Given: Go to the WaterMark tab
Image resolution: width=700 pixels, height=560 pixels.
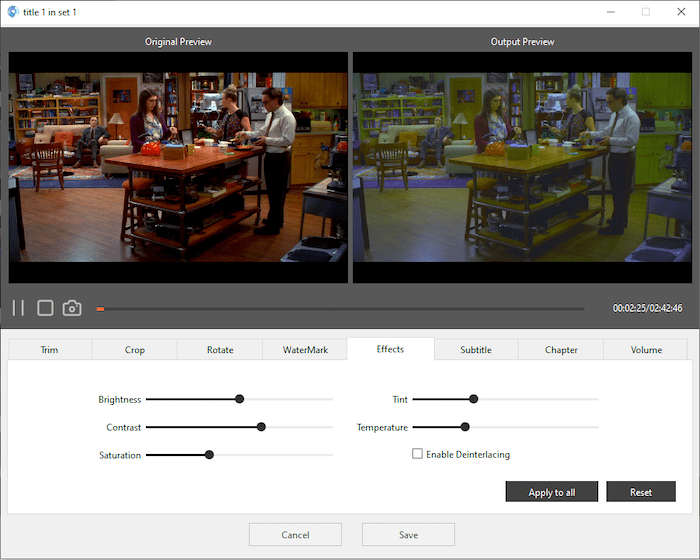Looking at the screenshot, I should [x=305, y=350].
